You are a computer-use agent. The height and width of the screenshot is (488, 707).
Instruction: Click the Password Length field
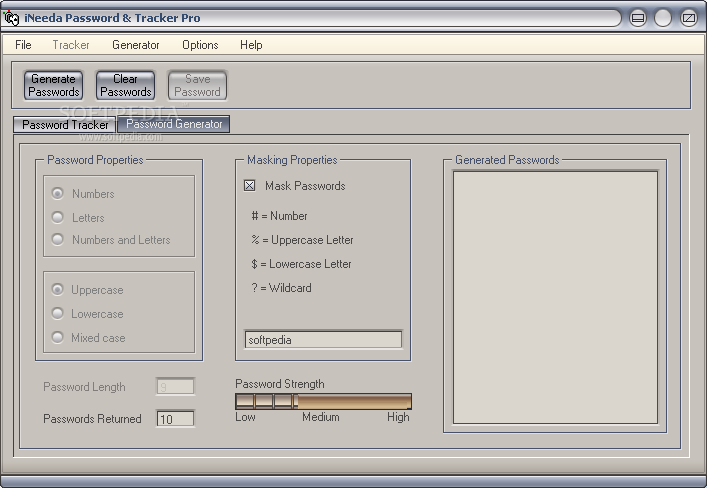[x=175, y=387]
